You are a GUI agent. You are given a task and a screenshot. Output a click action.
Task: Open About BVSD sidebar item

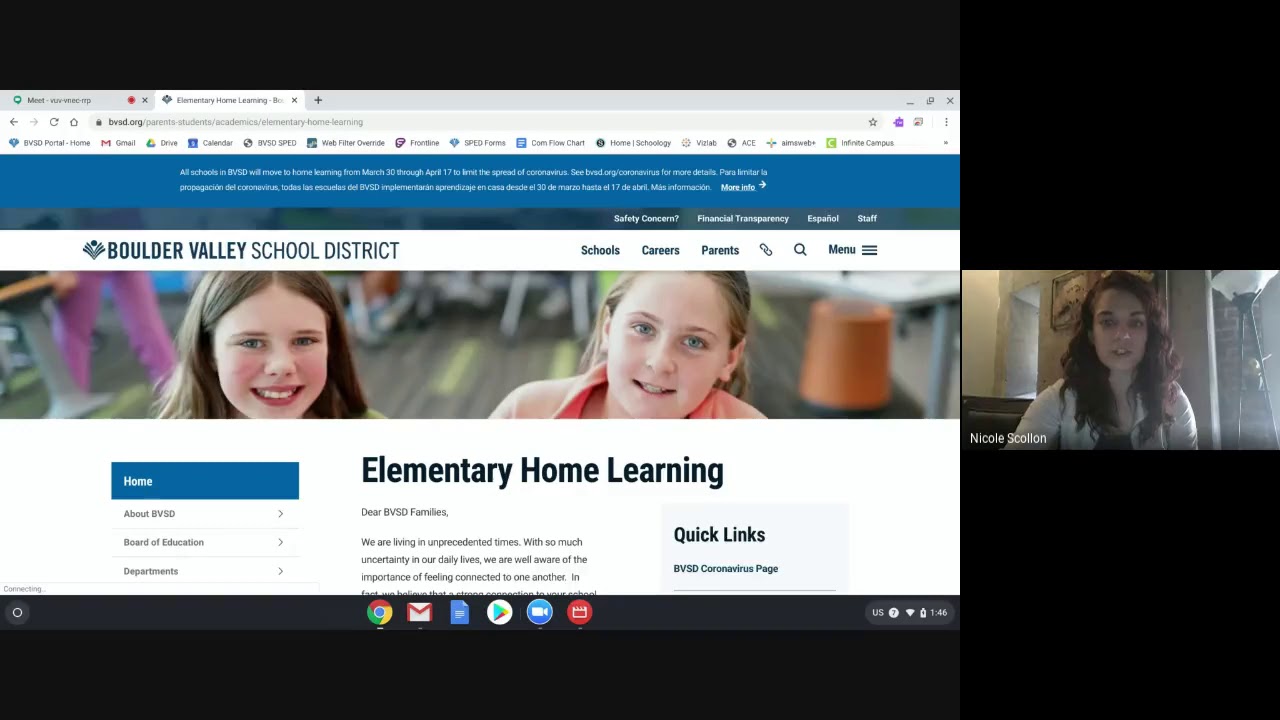tap(149, 514)
